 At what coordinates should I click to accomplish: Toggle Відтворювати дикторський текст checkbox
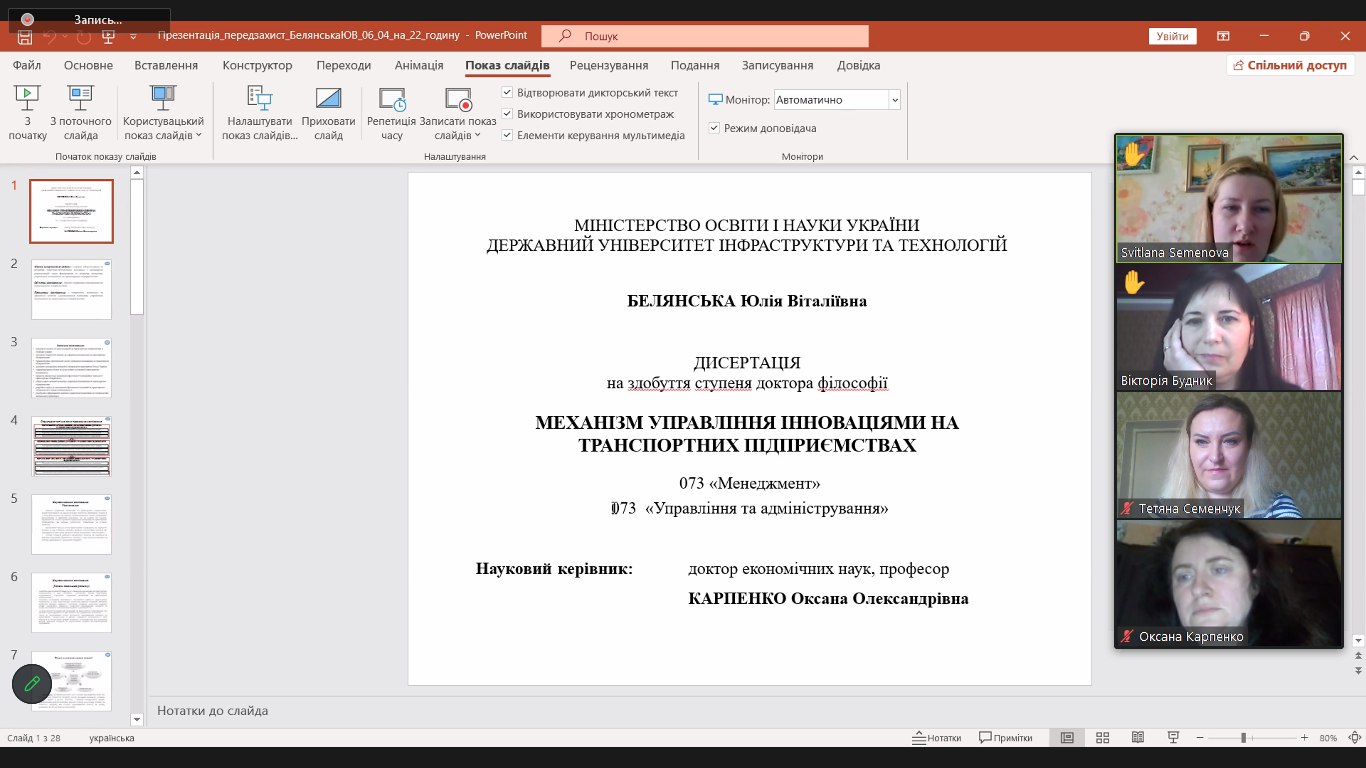click(507, 93)
